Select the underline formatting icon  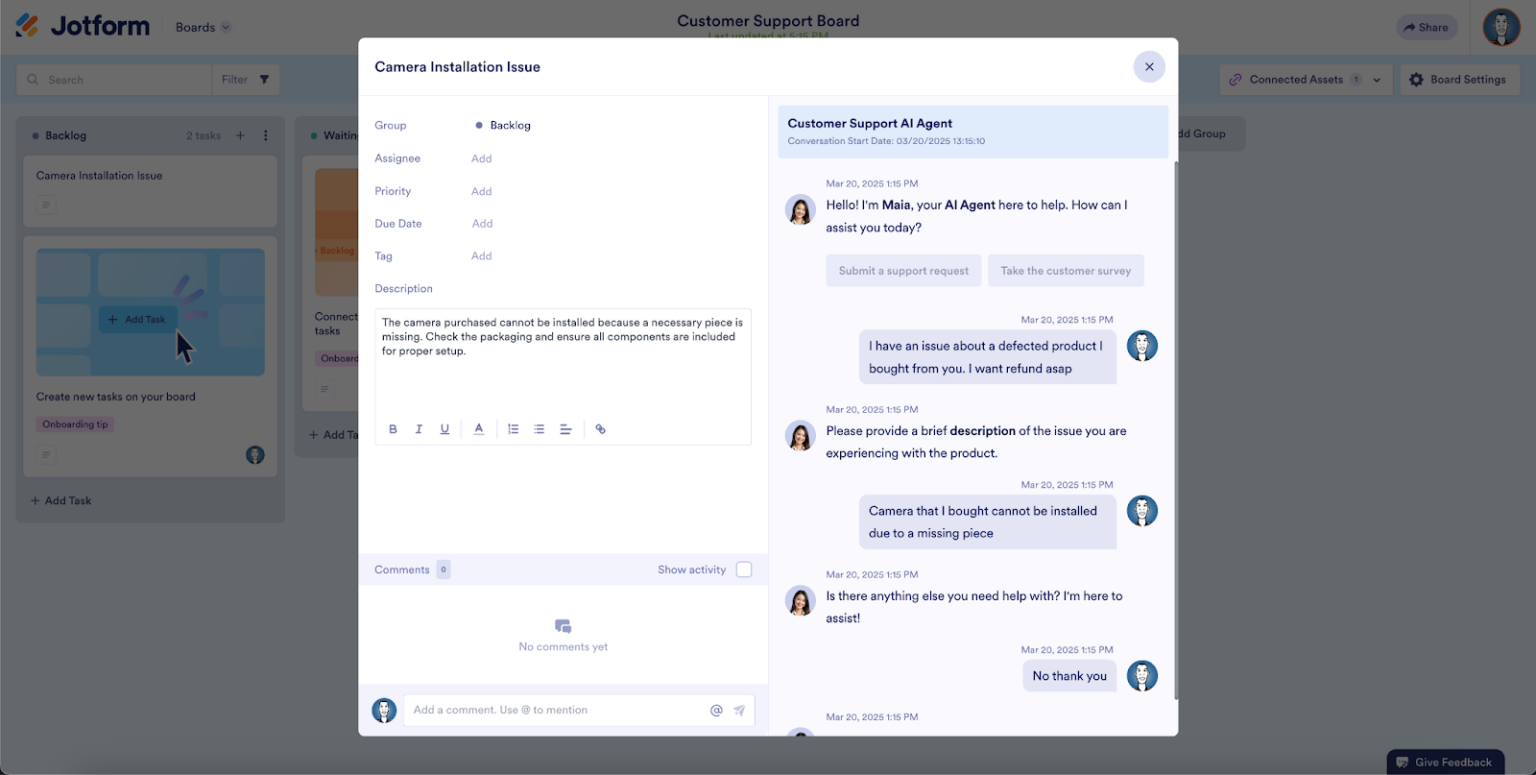tap(444, 429)
